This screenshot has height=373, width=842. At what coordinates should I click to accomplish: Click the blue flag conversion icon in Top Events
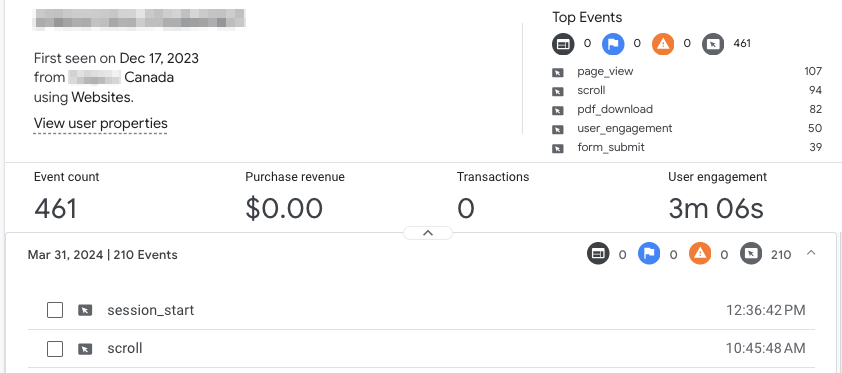point(613,44)
